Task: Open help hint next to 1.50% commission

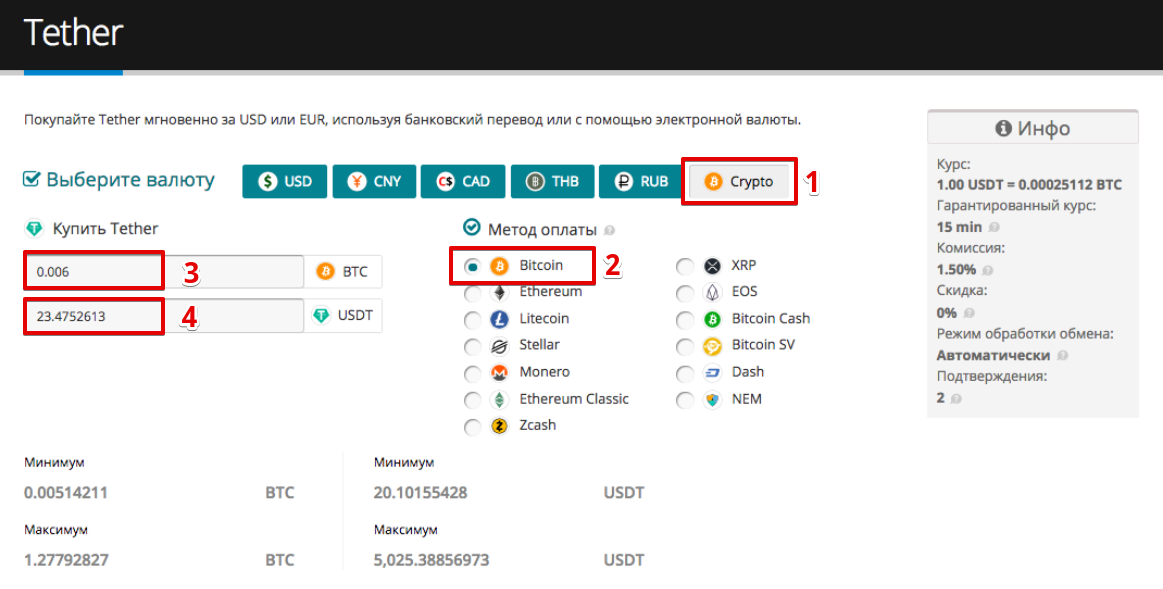Action: click(x=987, y=270)
